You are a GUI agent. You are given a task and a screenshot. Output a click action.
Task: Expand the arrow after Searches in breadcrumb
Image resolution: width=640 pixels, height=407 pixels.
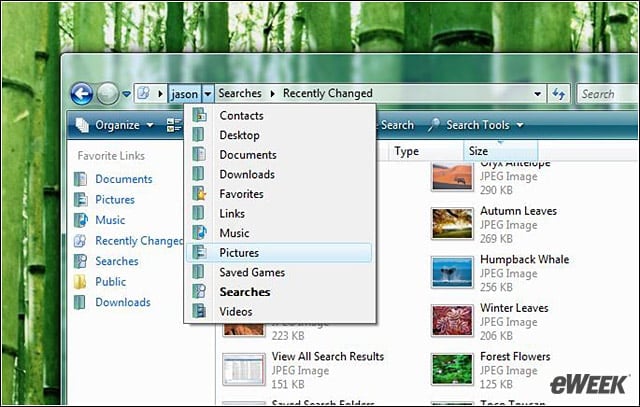click(273, 94)
